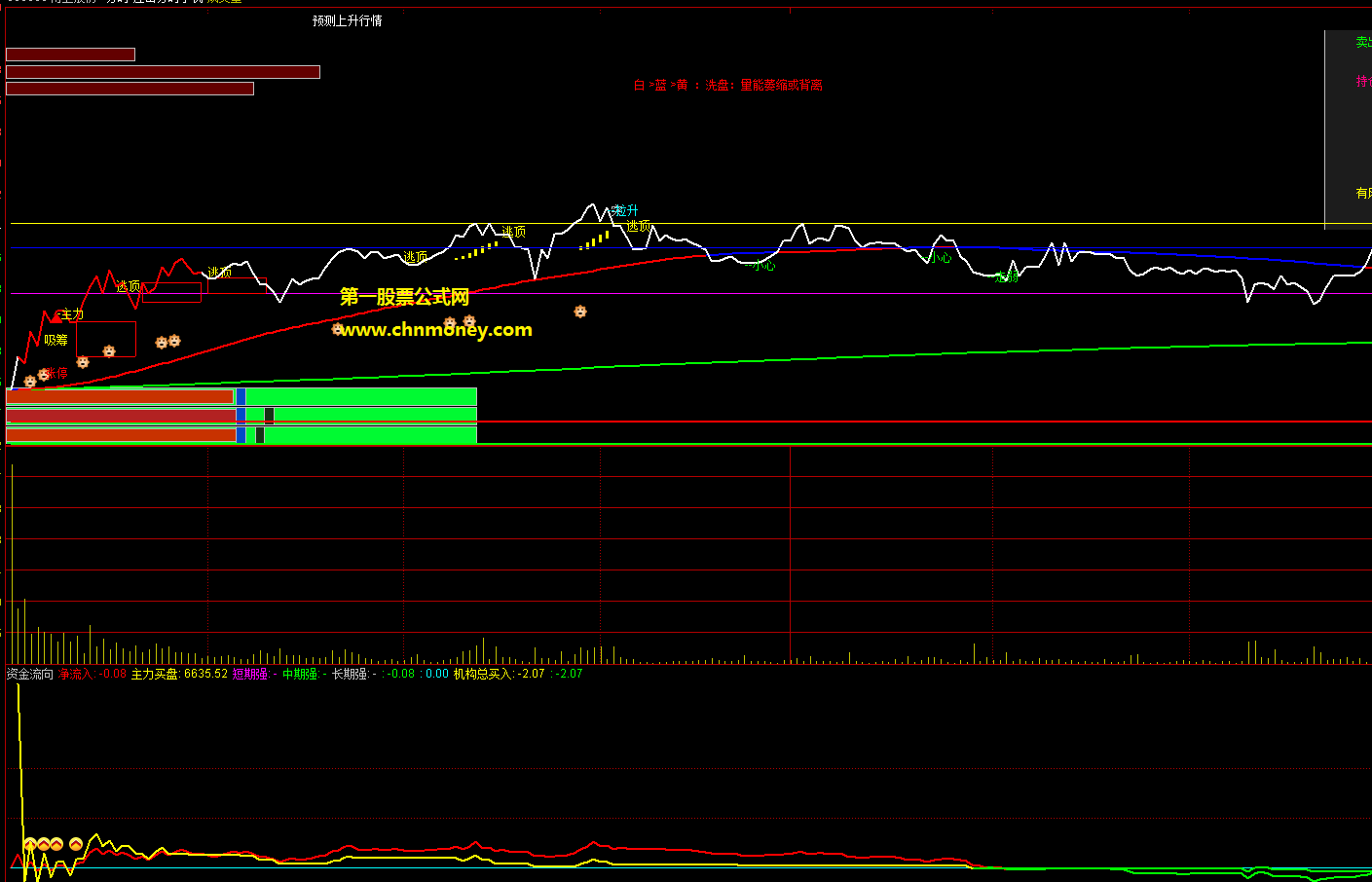1372x882 pixels.
Task: Click the 资金流向 indicator name
Action: tap(29, 674)
